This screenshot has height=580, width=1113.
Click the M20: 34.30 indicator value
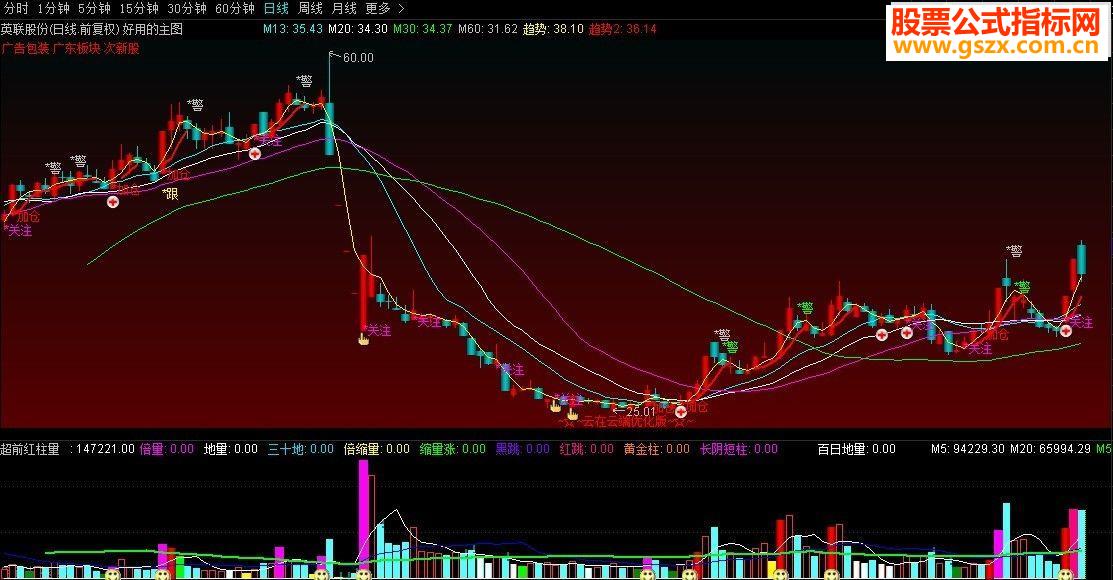pos(358,29)
